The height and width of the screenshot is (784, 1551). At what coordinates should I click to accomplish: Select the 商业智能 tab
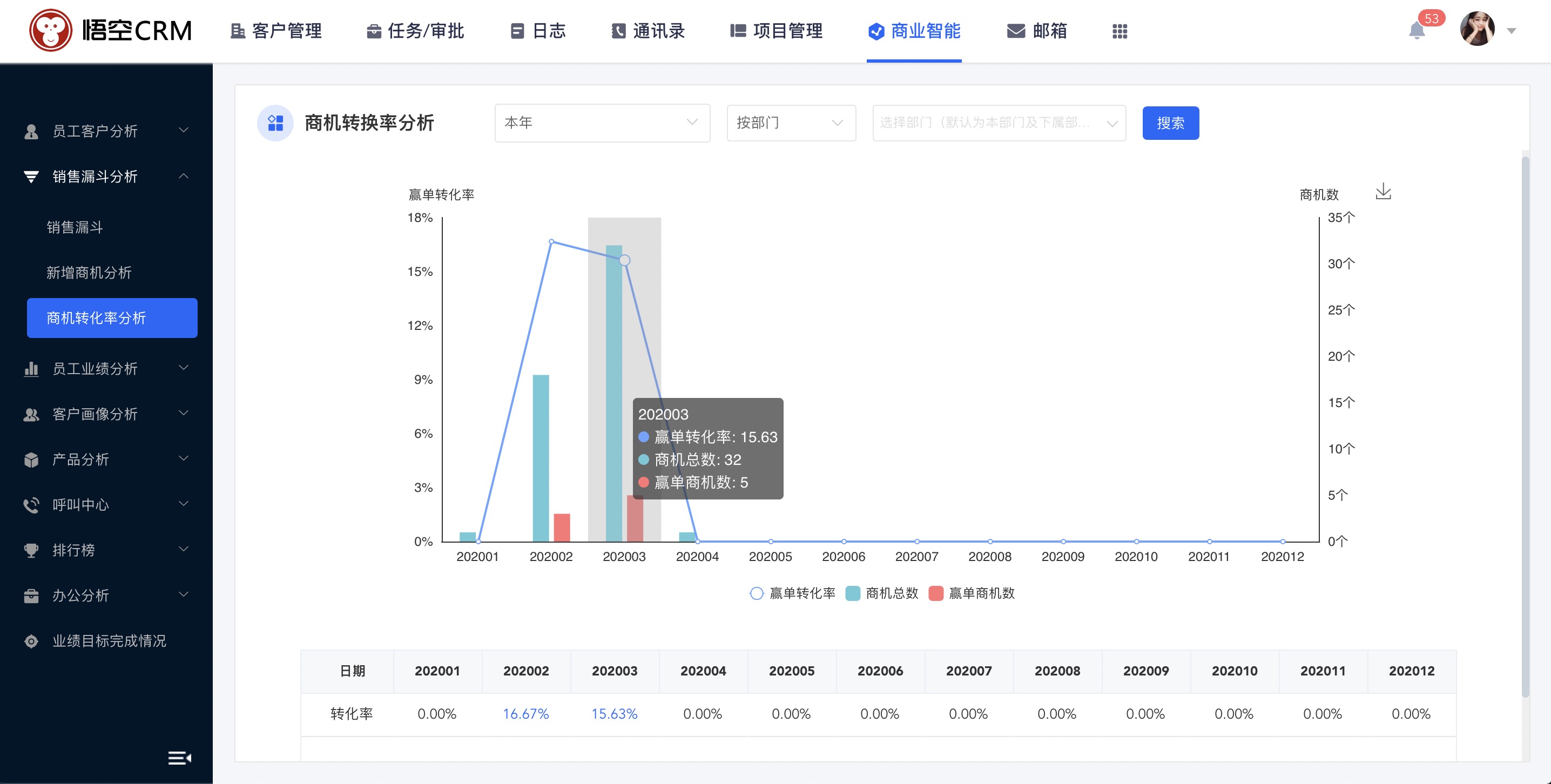[x=914, y=31]
